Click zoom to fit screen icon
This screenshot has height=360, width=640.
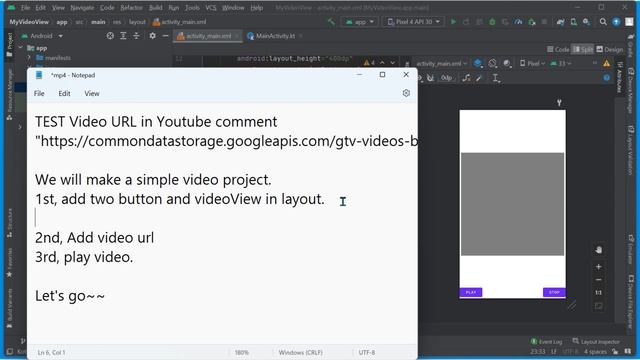(x=598, y=306)
